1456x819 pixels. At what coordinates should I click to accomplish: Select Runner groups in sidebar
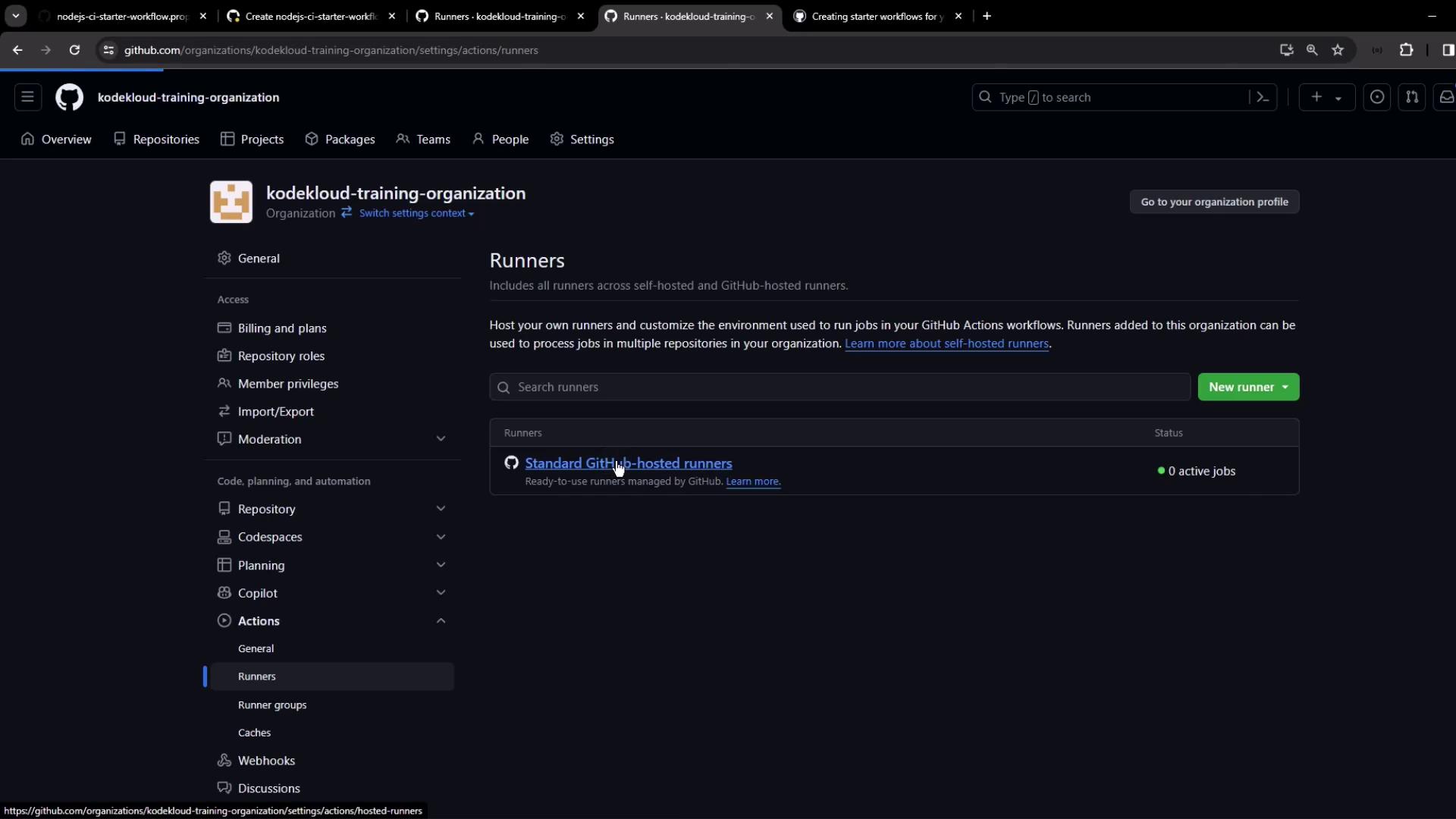(272, 705)
